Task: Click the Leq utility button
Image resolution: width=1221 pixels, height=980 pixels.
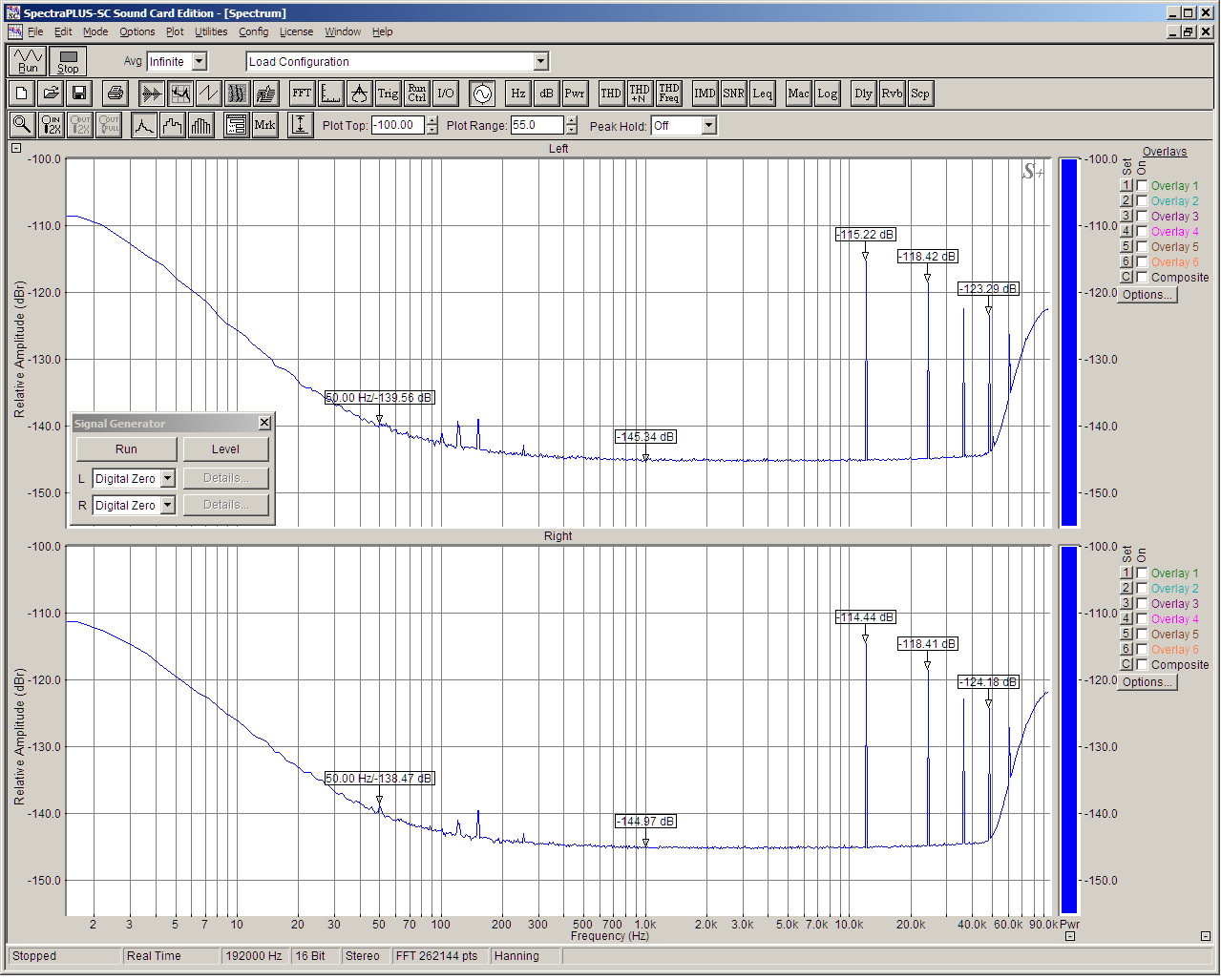Action: click(x=762, y=94)
